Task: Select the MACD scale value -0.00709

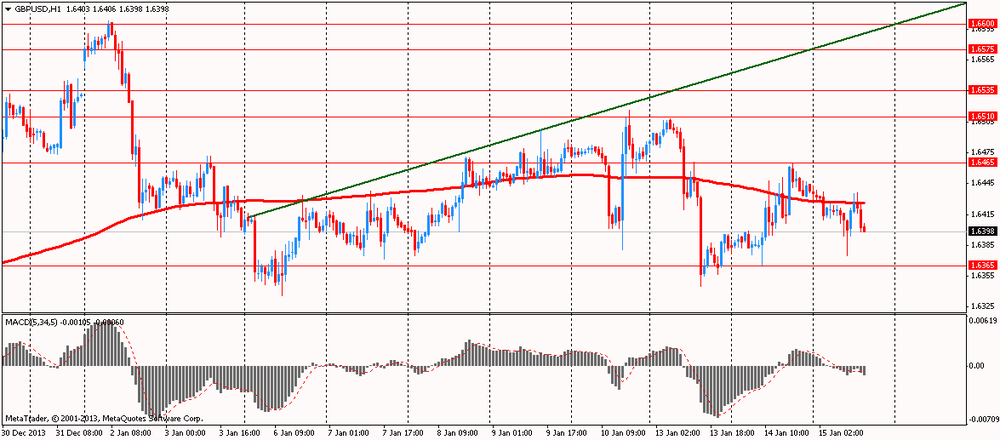Action: pos(983,420)
